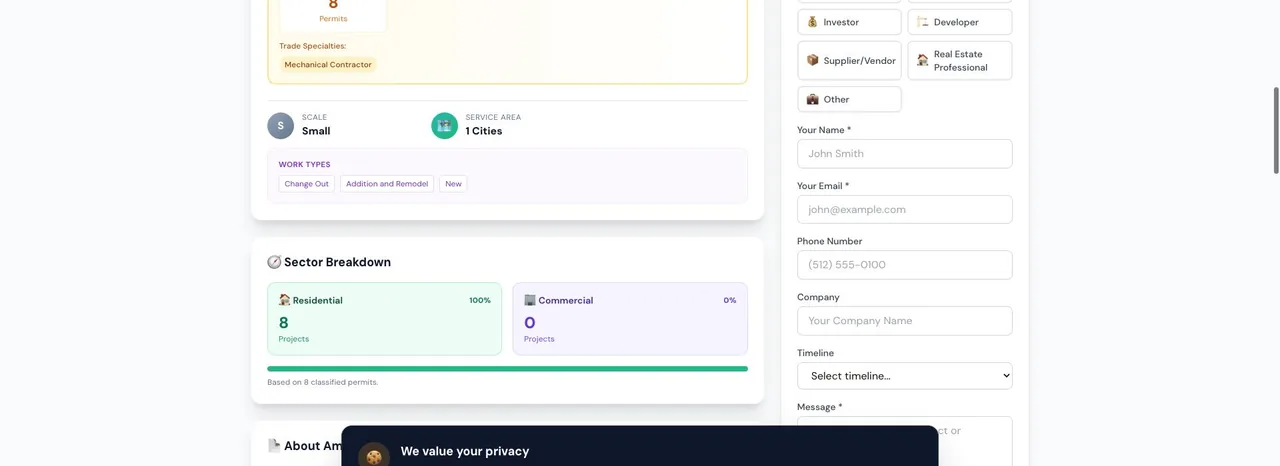This screenshot has height=466, width=1280.
Task: Choose the Supplier/Vendor role option
Action: (x=849, y=60)
